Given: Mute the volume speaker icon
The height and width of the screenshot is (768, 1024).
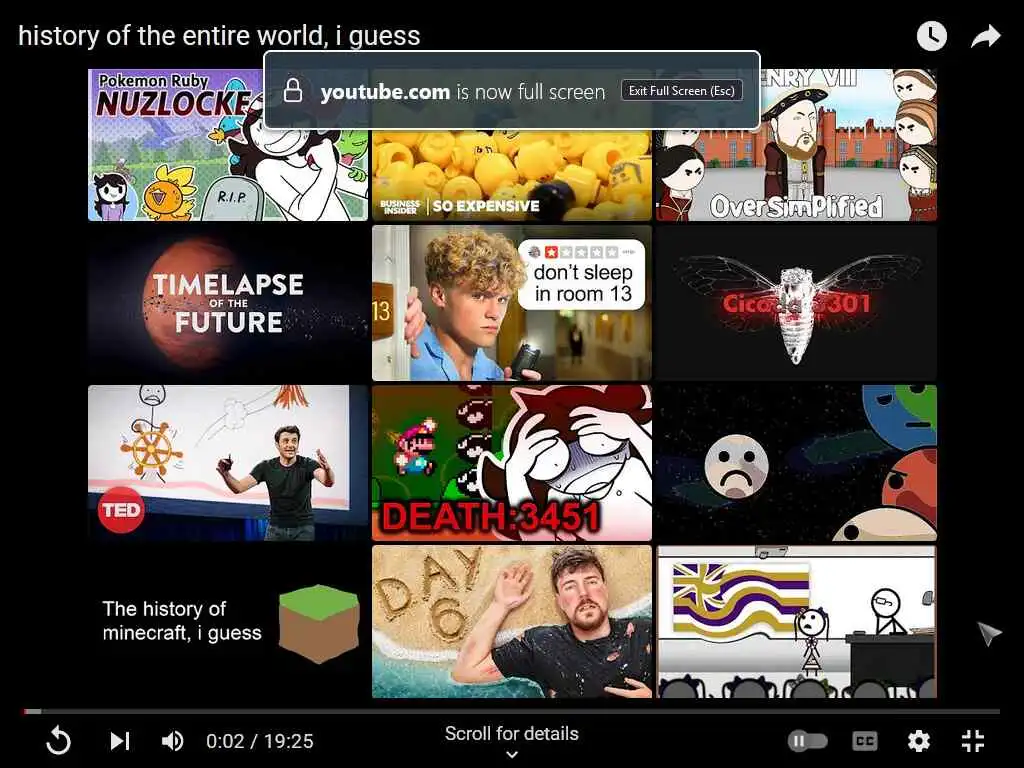Looking at the screenshot, I should [x=172, y=741].
